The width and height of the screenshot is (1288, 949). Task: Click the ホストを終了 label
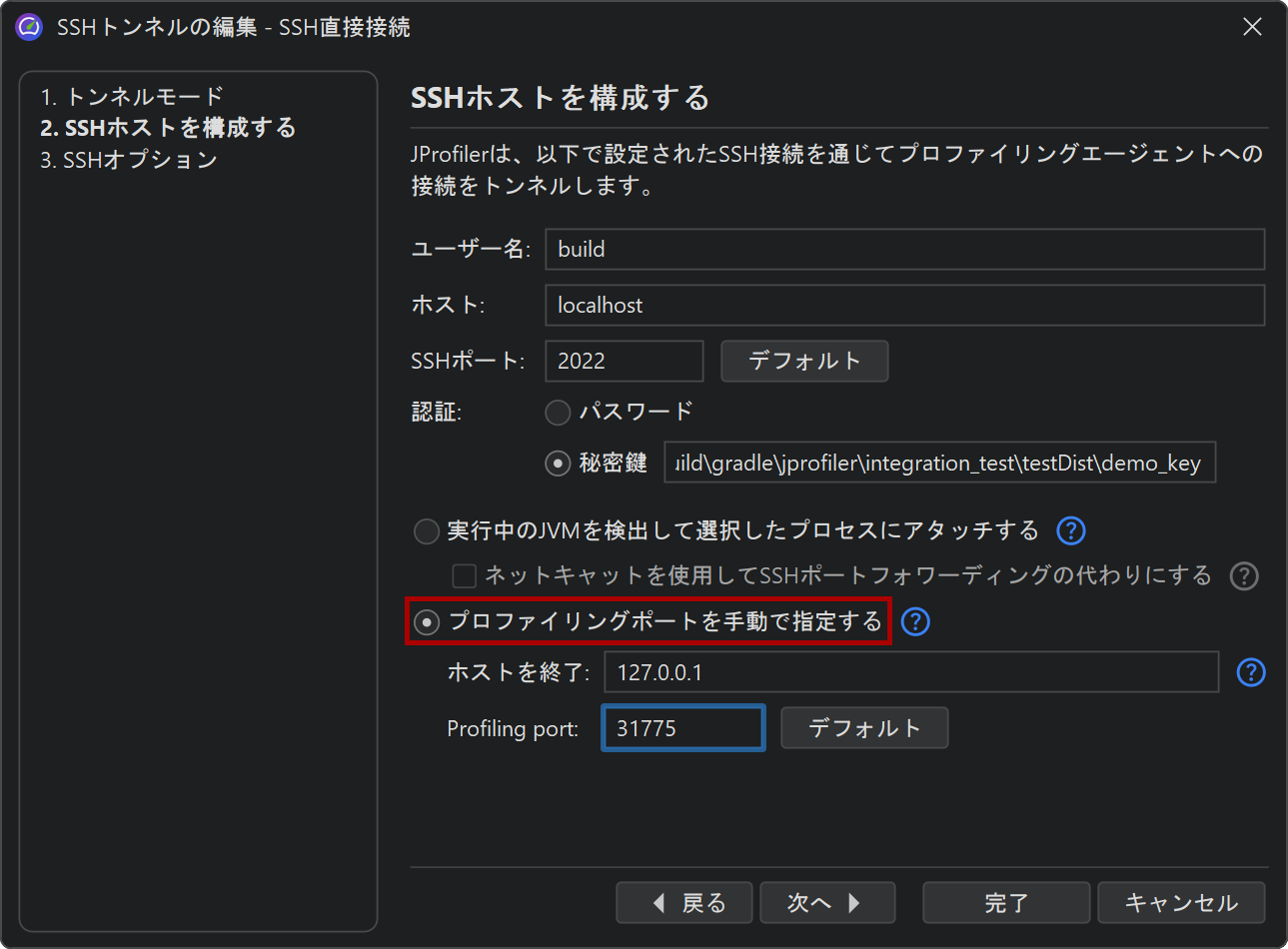[519, 672]
